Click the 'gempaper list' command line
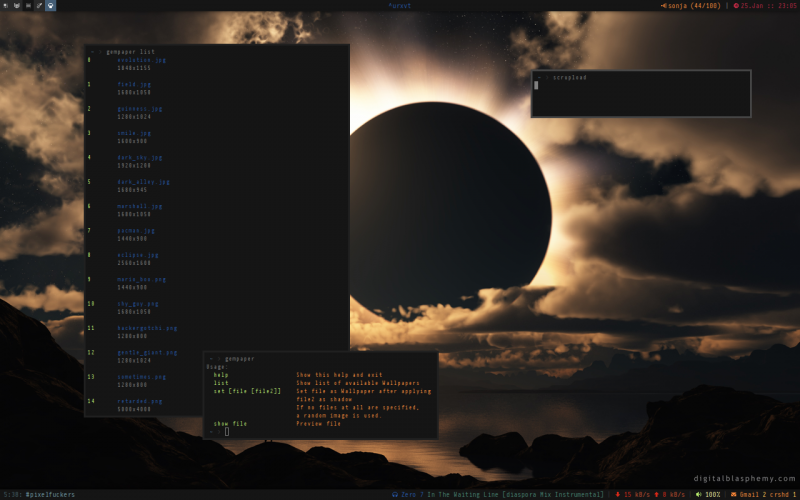 click(130, 52)
